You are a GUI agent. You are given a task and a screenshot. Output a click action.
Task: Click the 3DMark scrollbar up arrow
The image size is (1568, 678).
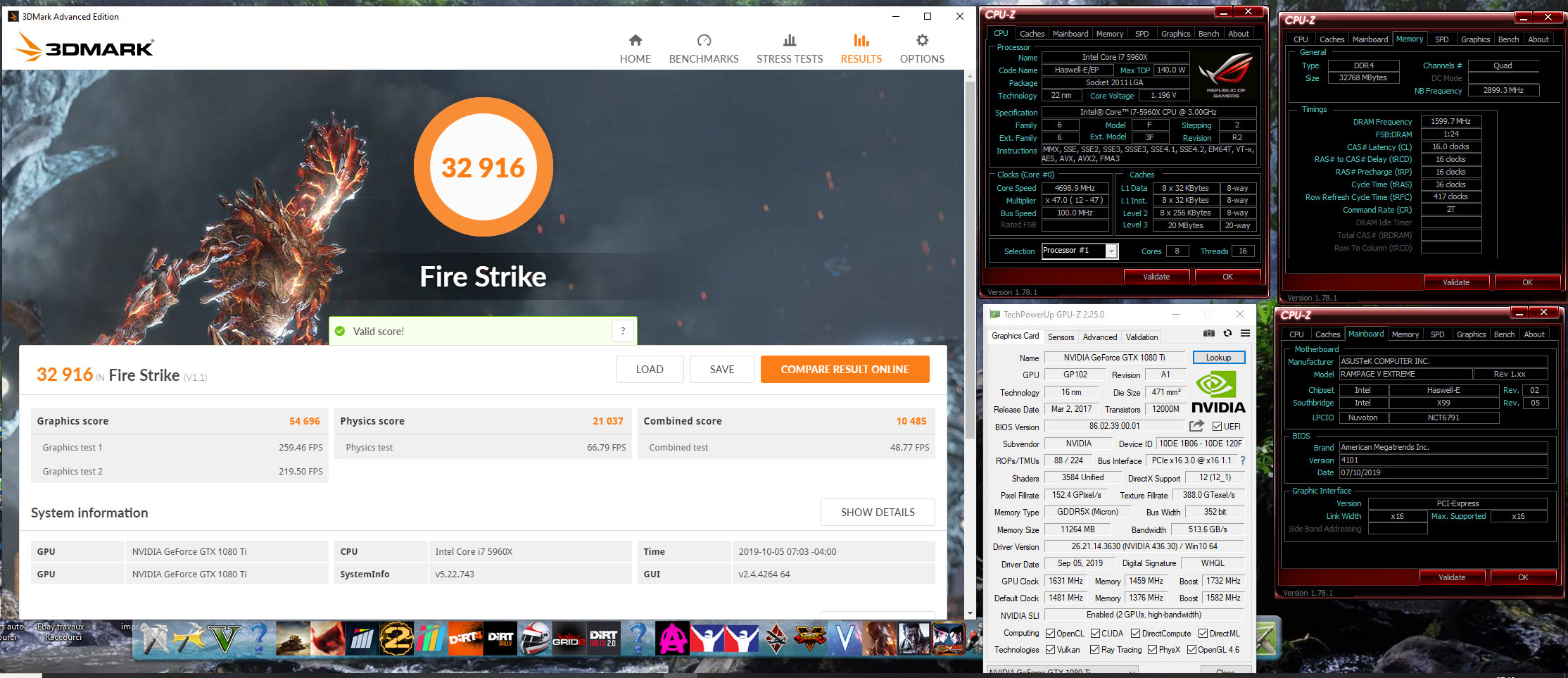click(970, 75)
